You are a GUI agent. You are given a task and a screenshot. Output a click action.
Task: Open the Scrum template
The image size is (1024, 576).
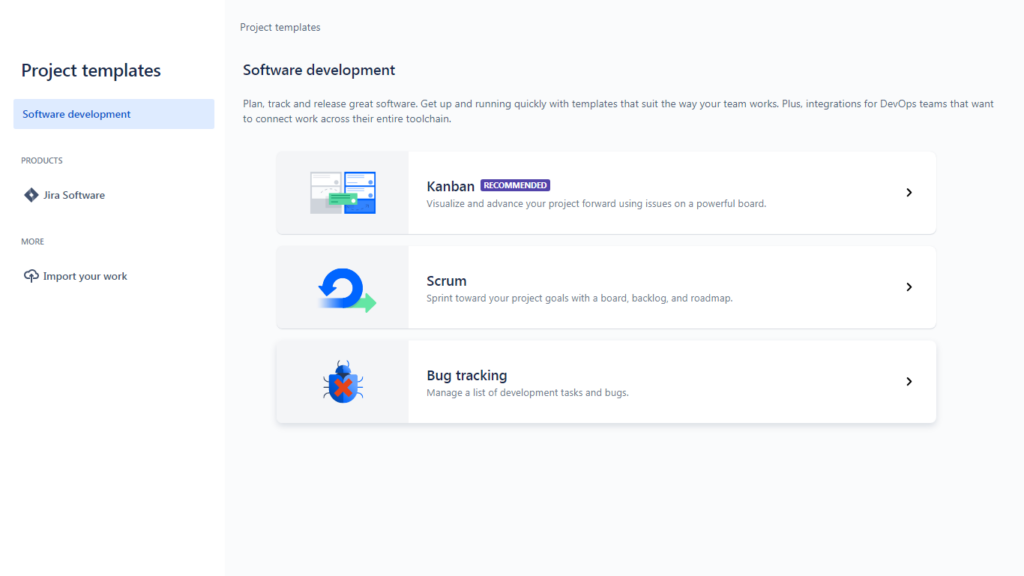tap(446, 281)
